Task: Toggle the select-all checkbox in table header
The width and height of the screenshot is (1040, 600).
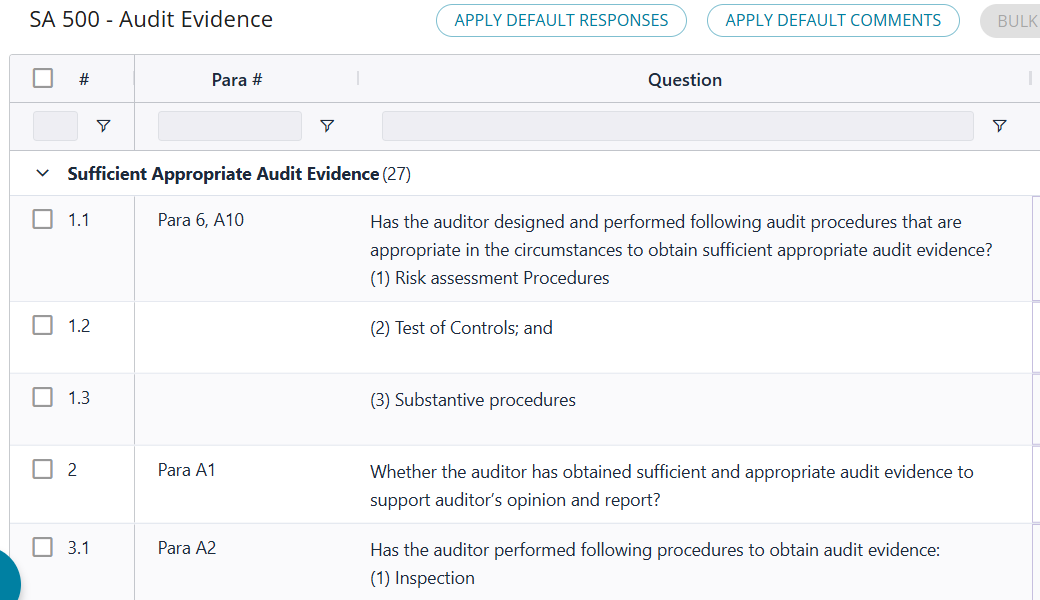Action: (43, 78)
